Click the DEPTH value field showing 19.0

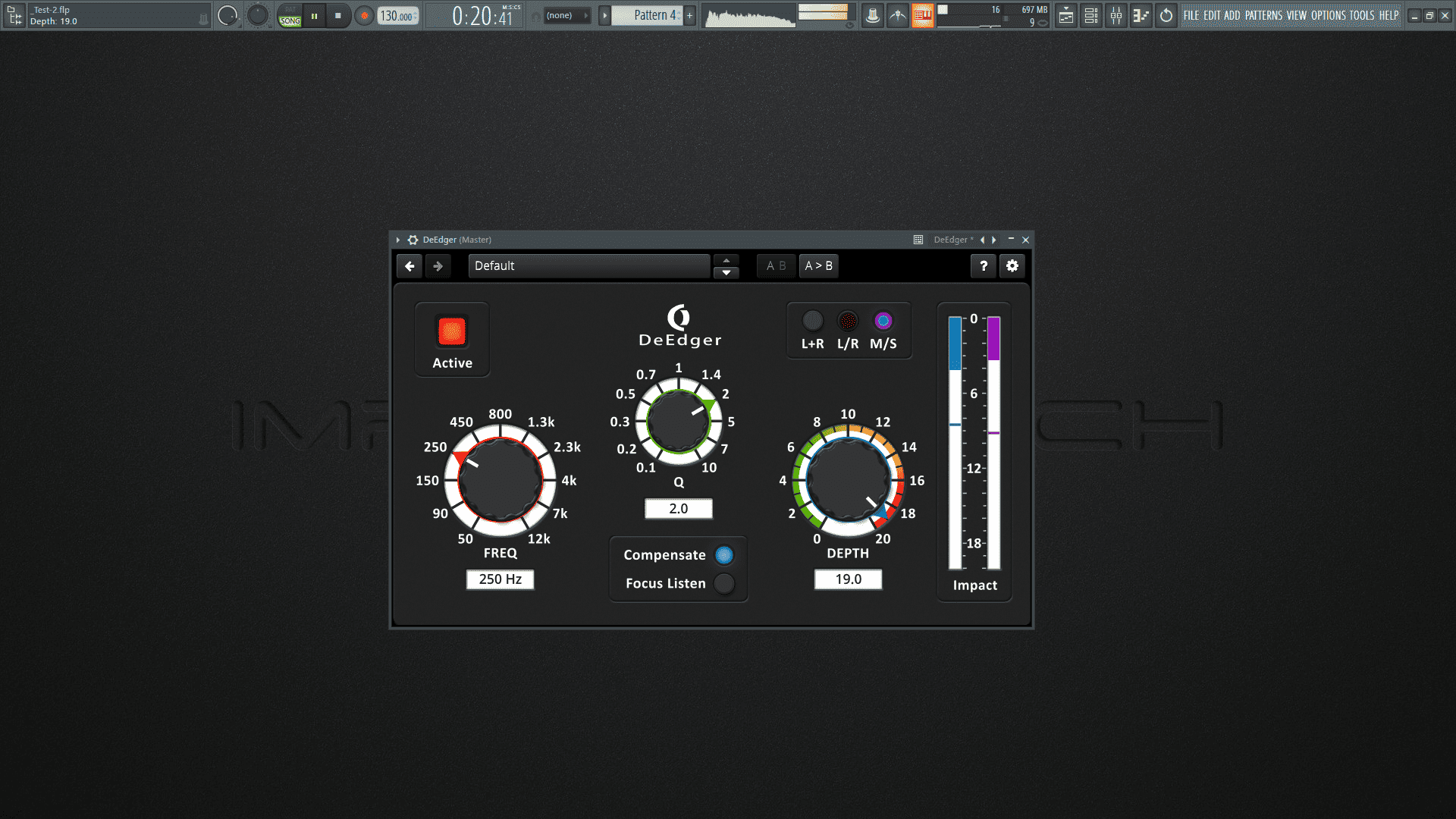[848, 579]
